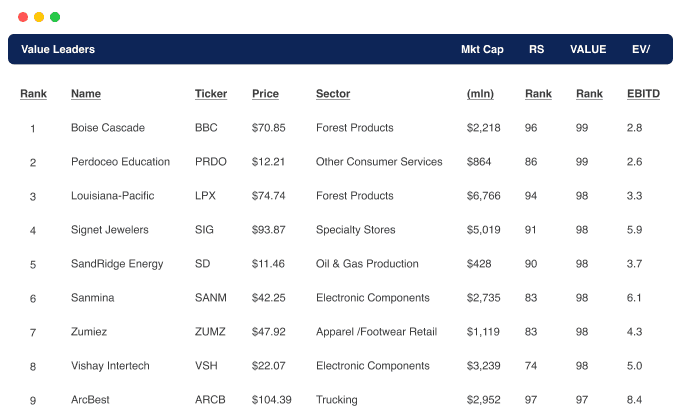The width and height of the screenshot is (681, 410).
Task: Sort by the Sector column header
Action: click(x=333, y=94)
